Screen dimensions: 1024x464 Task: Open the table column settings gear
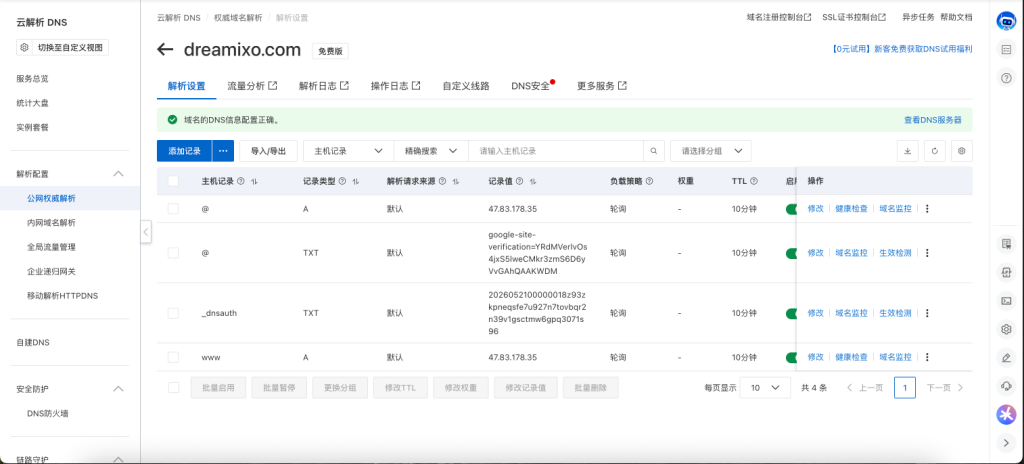(961, 151)
